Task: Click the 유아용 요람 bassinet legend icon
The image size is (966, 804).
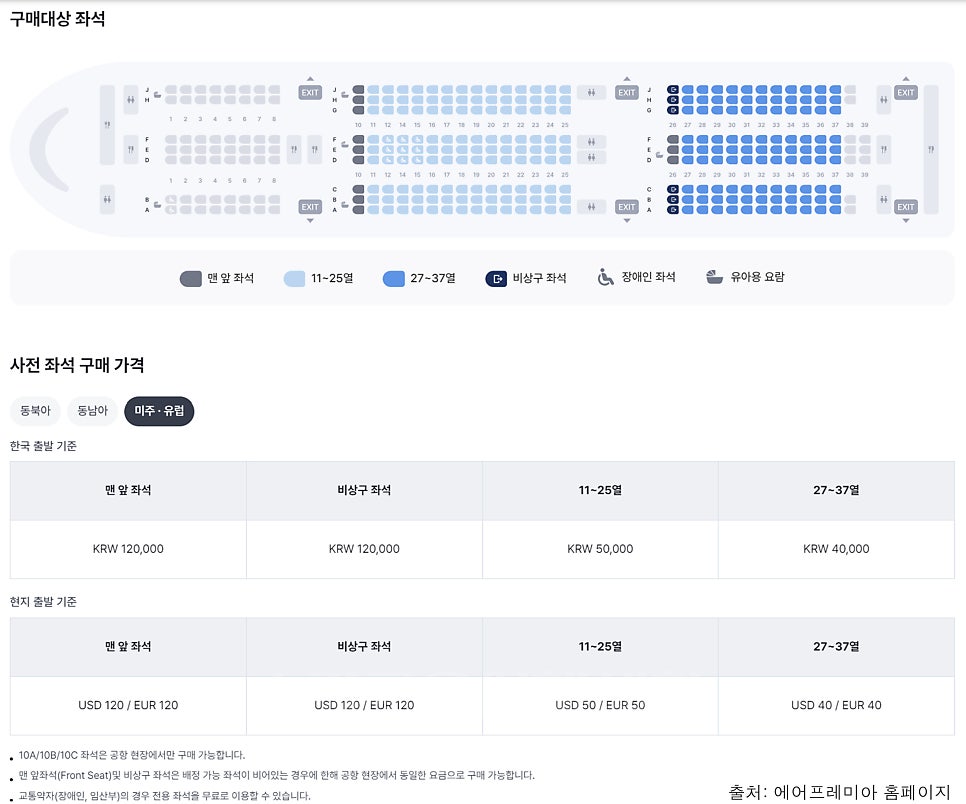Action: pyautogui.click(x=713, y=278)
